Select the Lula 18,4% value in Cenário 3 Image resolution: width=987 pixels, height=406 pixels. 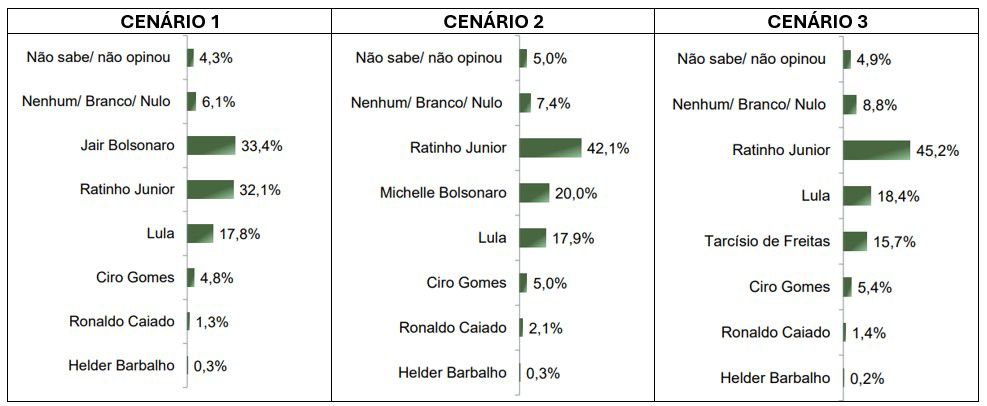[898, 196]
